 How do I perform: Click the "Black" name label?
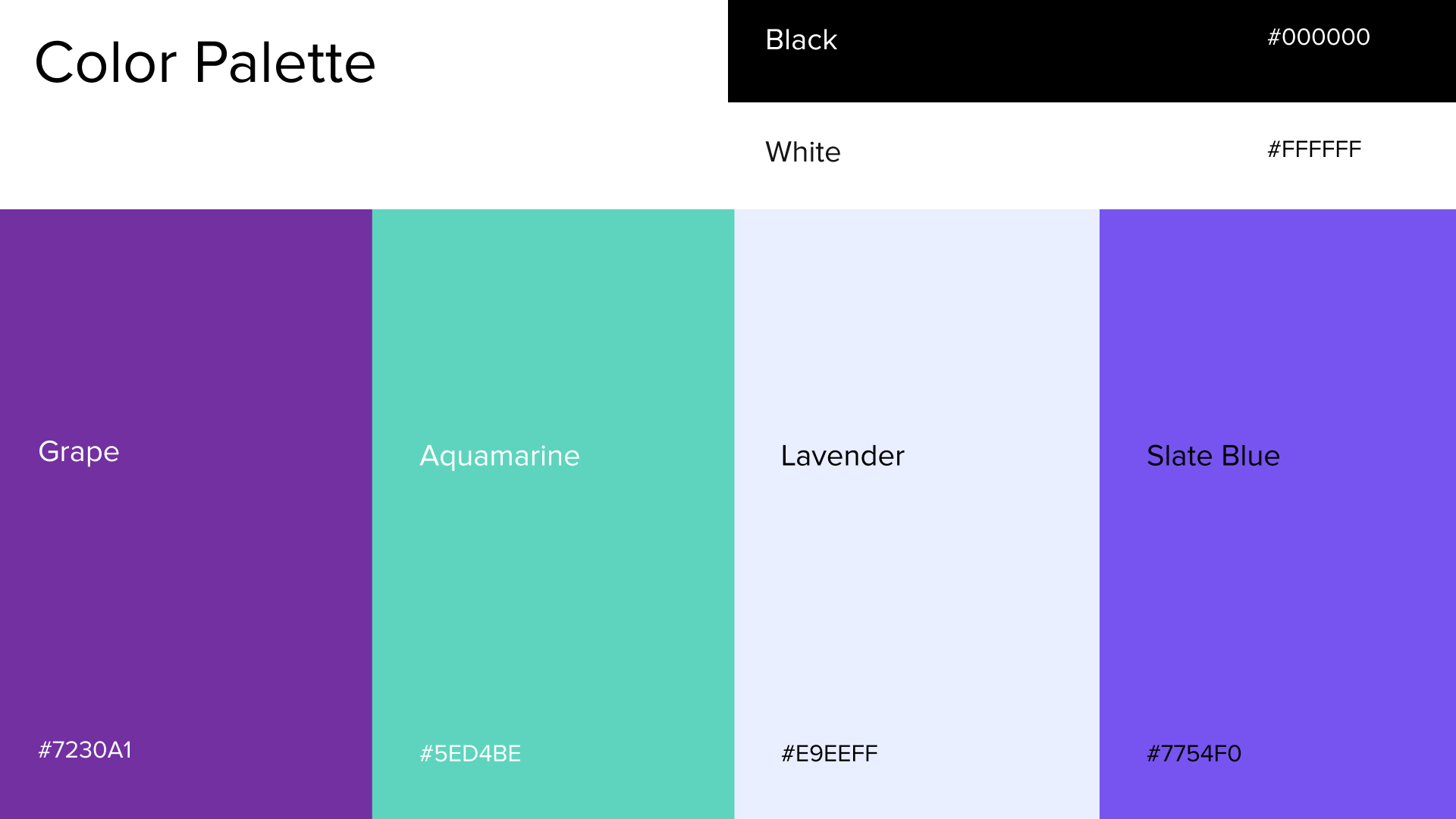tap(801, 39)
